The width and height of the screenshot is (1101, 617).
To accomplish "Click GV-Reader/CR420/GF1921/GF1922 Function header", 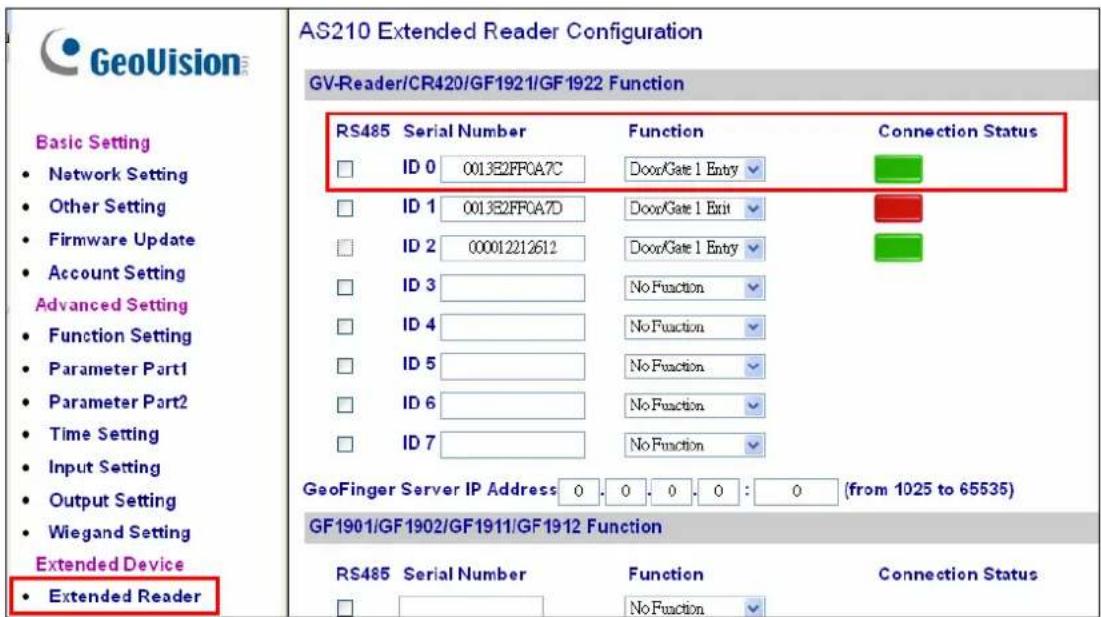I will (496, 84).
